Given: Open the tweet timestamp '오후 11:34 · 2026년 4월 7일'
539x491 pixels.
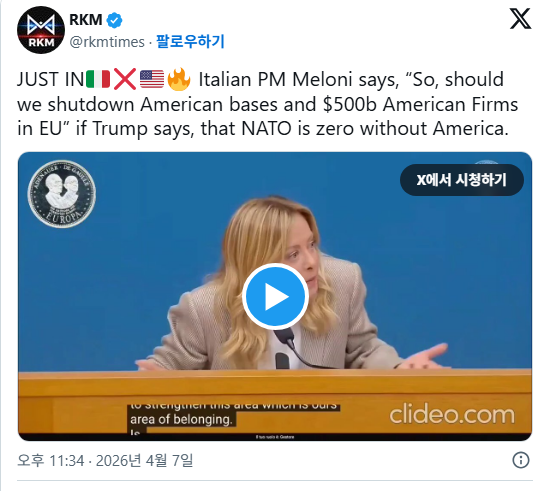Looking at the screenshot, I should pos(105,460).
